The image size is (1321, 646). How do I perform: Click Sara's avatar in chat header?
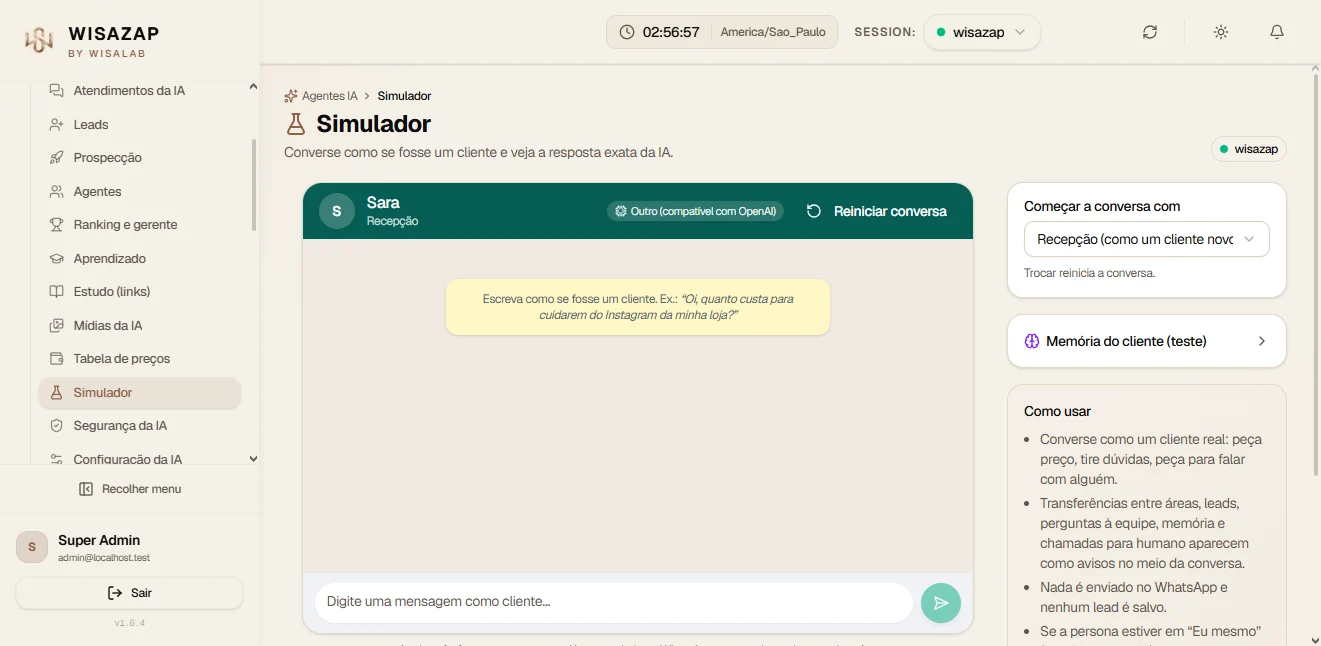pos(337,211)
